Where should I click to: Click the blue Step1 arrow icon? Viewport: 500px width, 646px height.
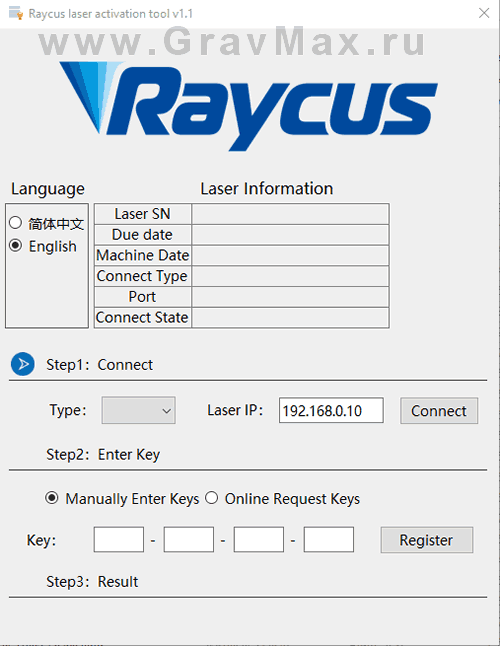click(x=23, y=364)
